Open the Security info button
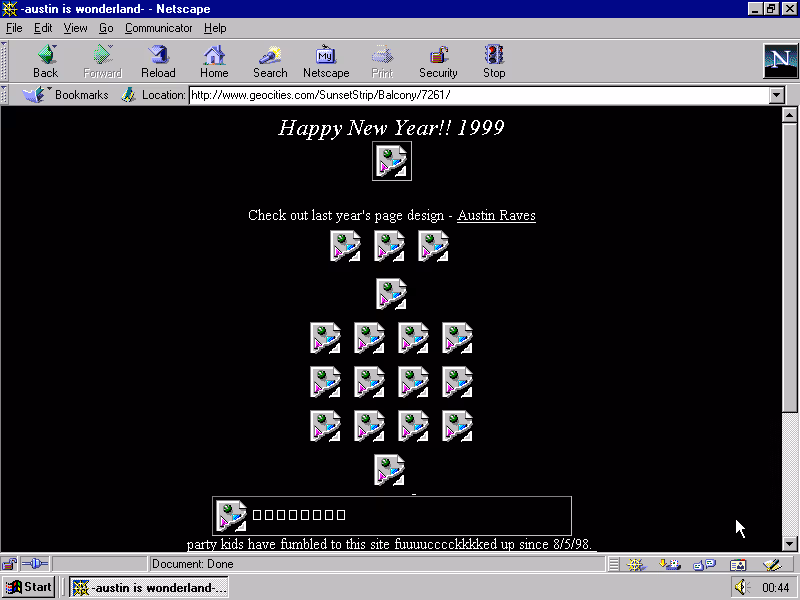800x600 pixels. [438, 61]
